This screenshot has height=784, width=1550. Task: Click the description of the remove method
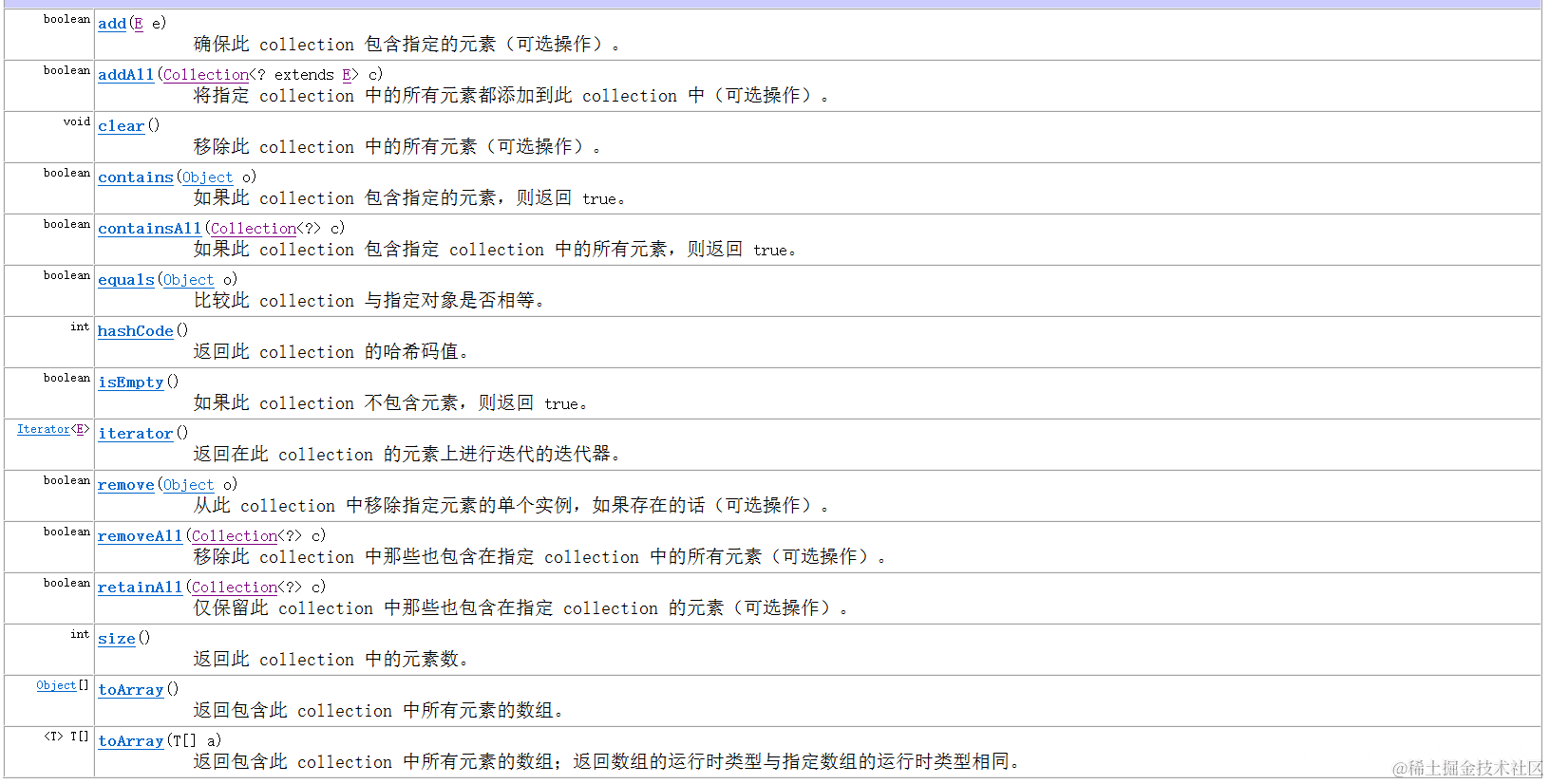point(511,506)
